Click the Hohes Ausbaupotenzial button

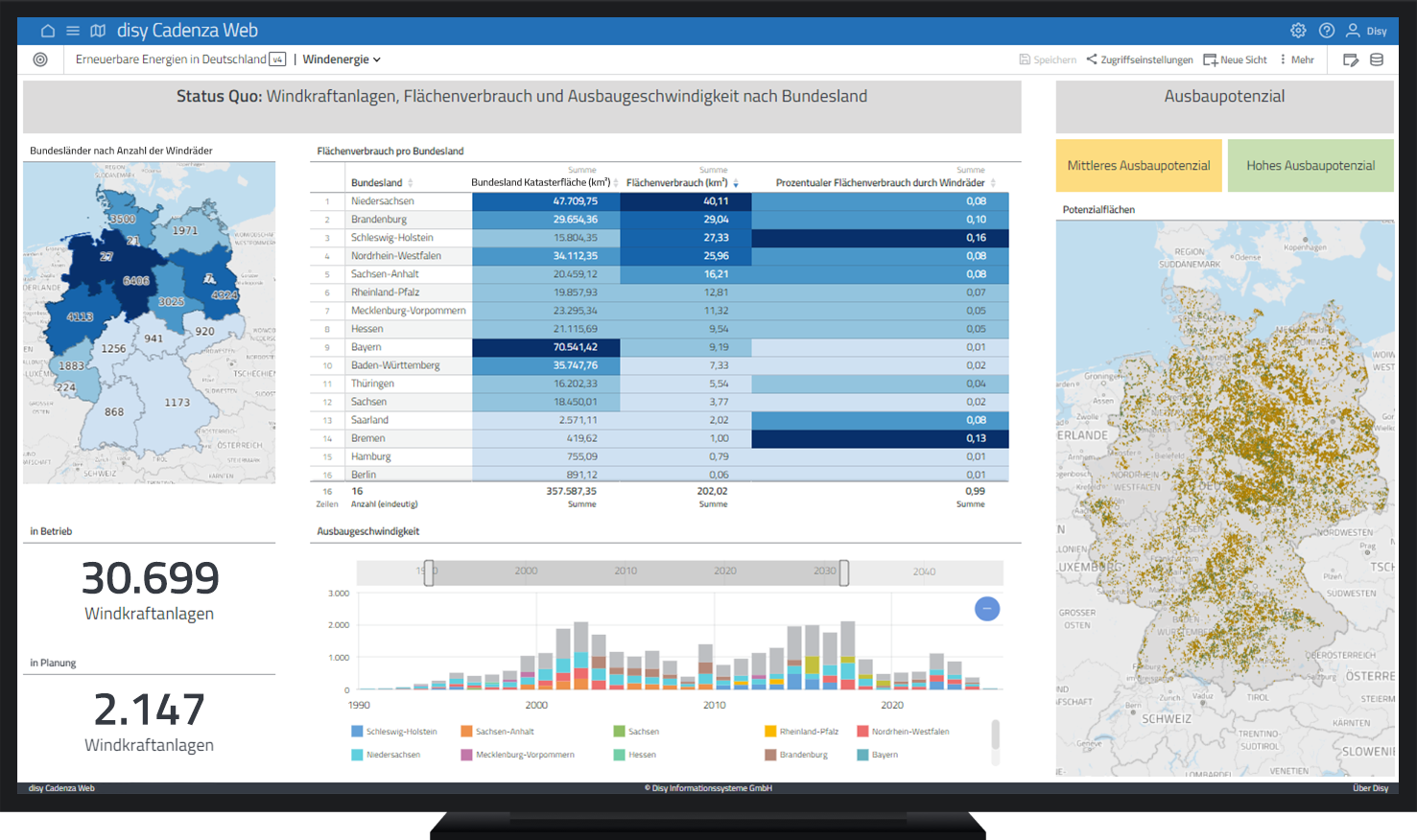pos(1311,165)
